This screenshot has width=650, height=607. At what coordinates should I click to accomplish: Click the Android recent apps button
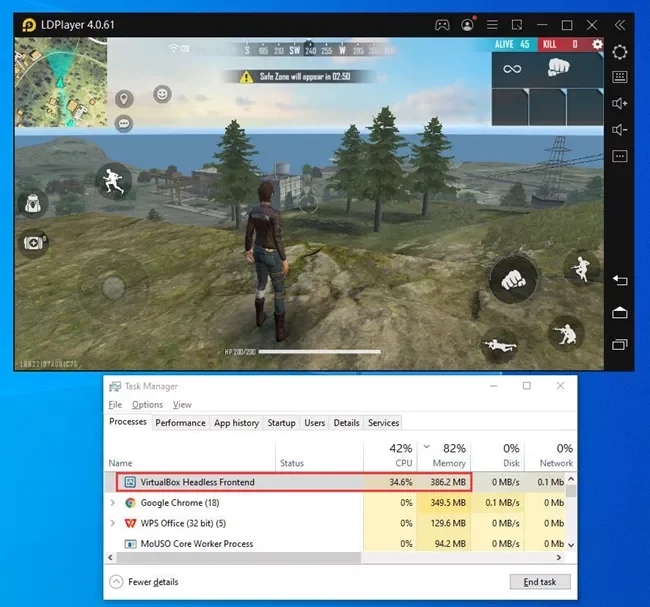(x=620, y=344)
